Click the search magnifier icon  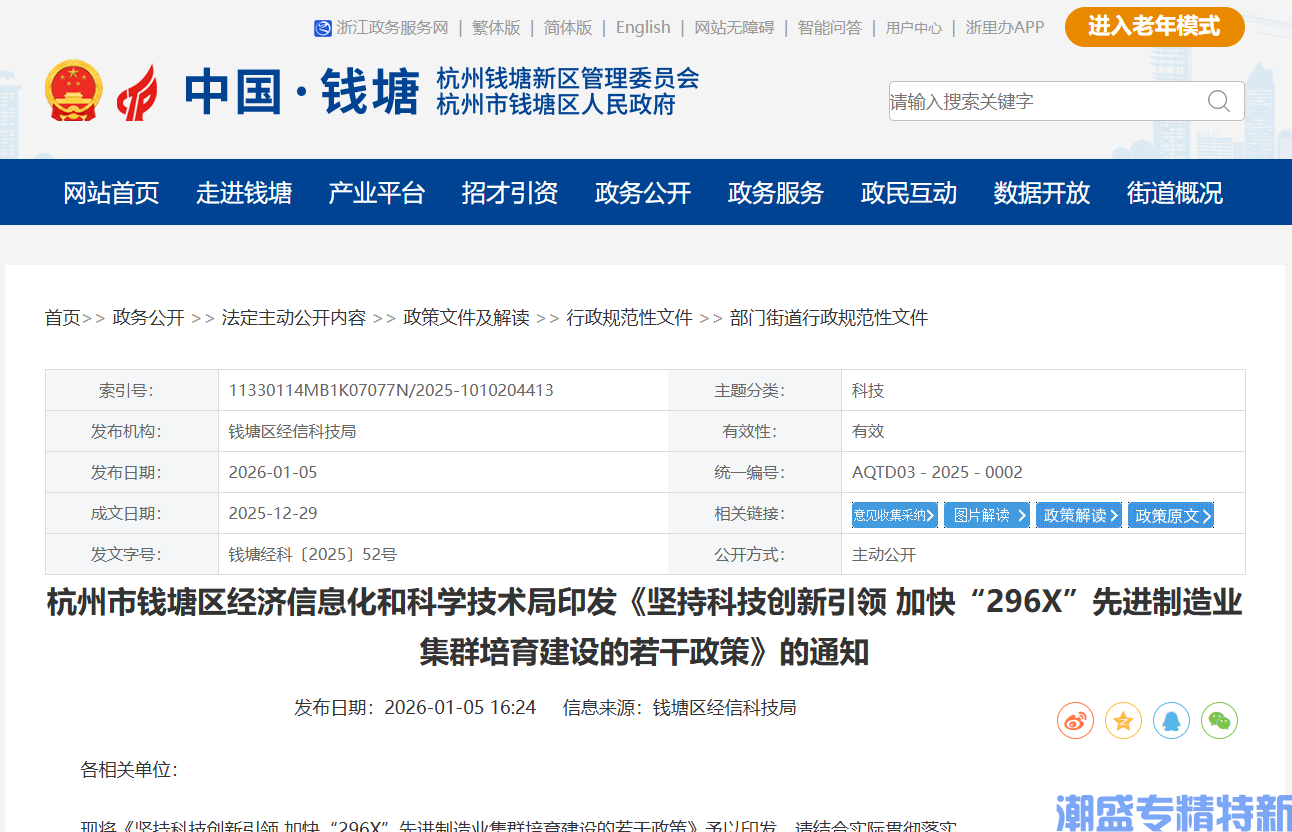point(1218,101)
